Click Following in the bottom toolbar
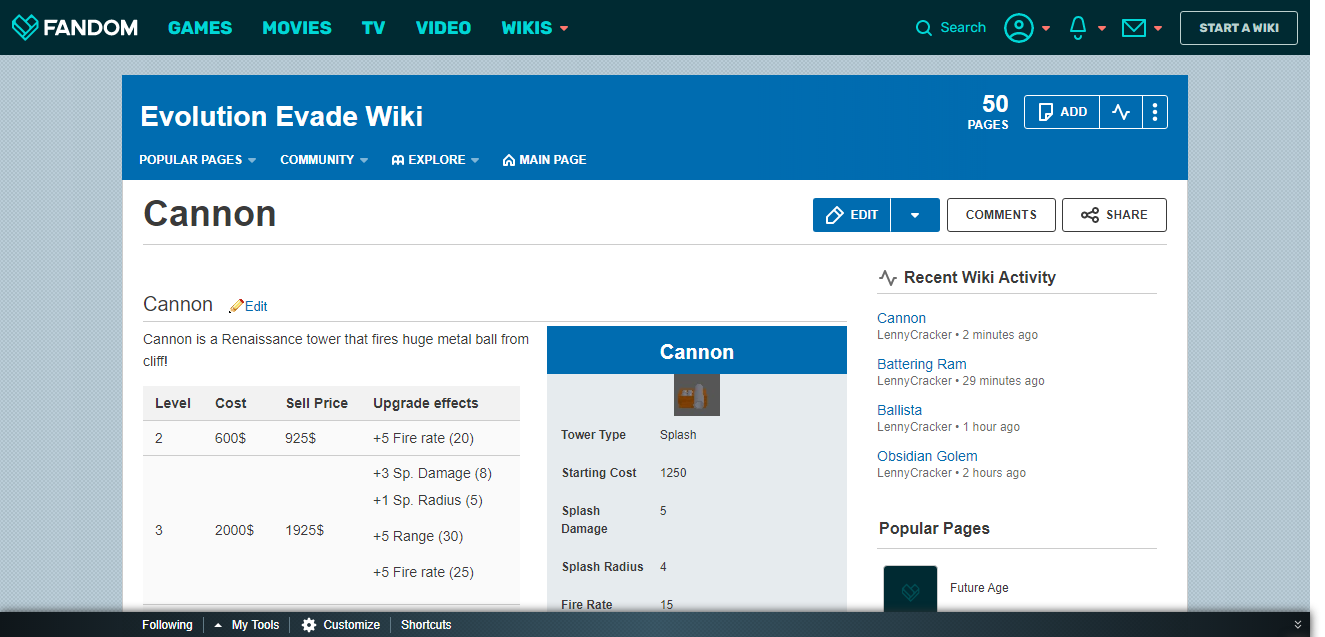 pyautogui.click(x=167, y=625)
